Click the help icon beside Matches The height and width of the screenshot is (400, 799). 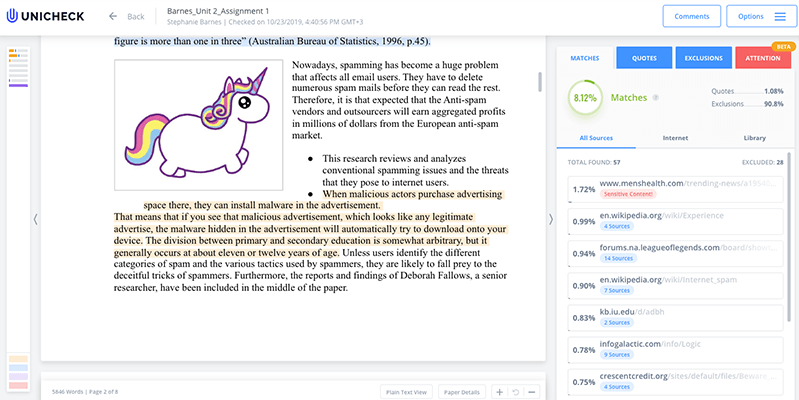click(x=656, y=97)
